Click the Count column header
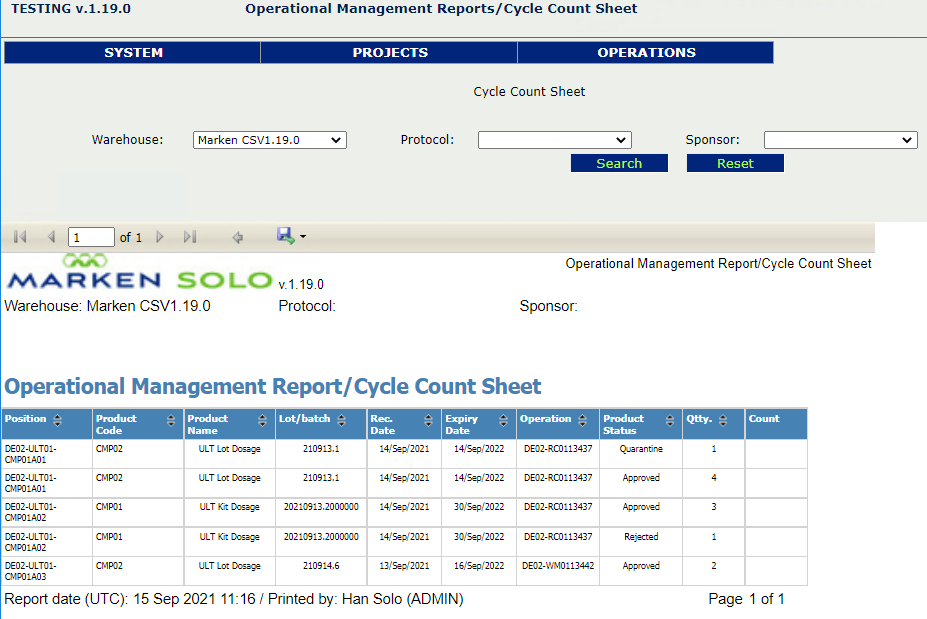The image size is (927, 619). tap(776, 423)
